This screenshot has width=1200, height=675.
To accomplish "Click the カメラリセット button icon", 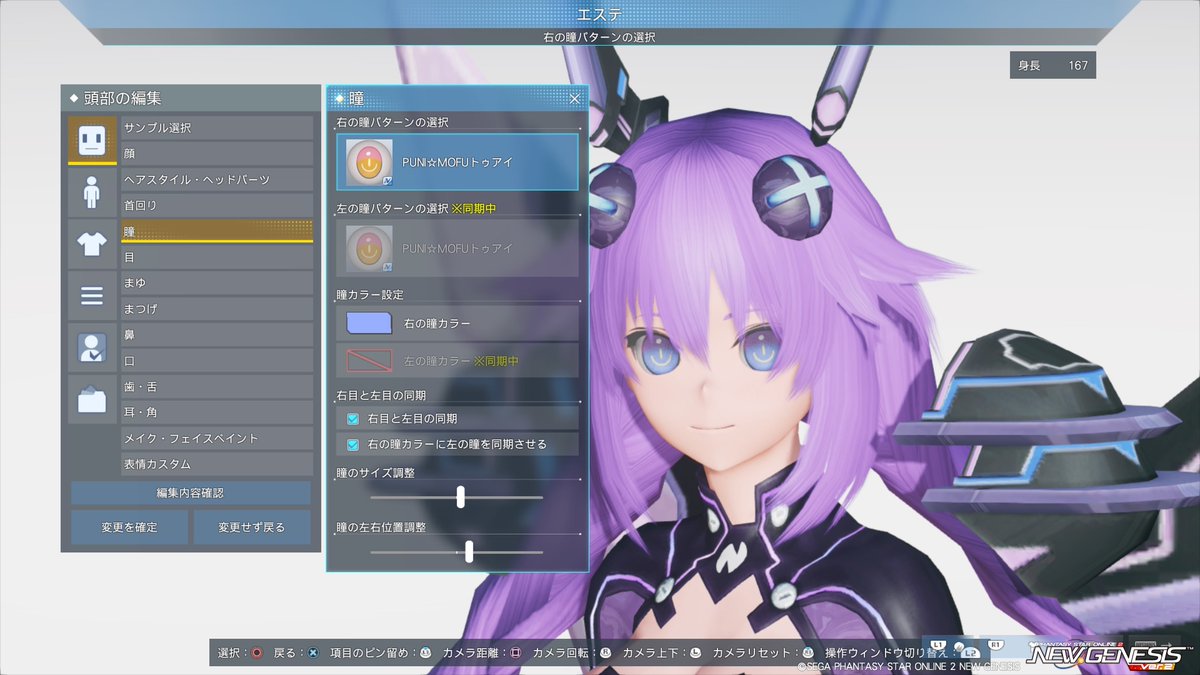I will pyautogui.click(x=808, y=653).
